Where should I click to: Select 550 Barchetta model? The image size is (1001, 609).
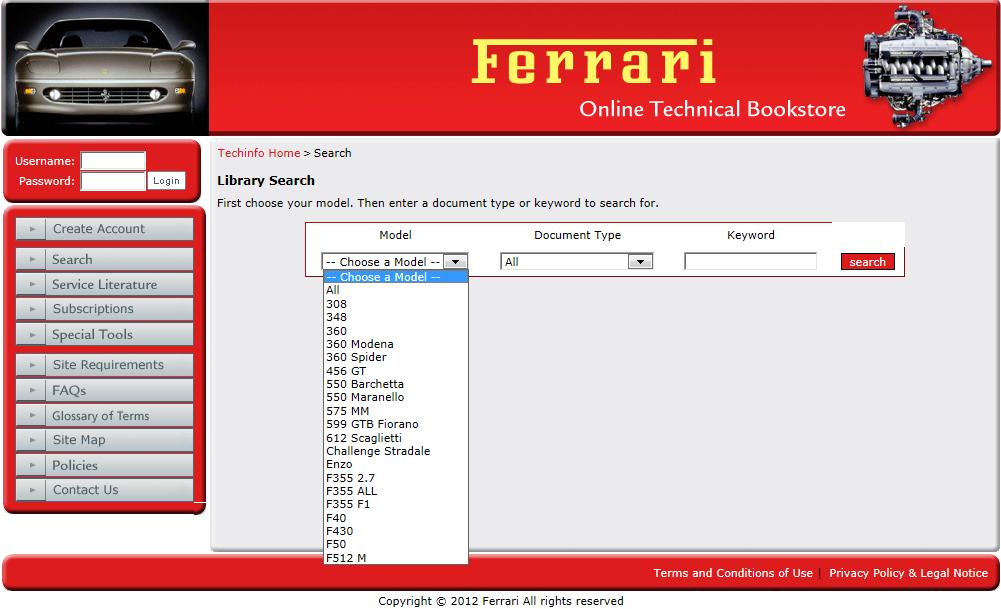[x=396, y=384]
